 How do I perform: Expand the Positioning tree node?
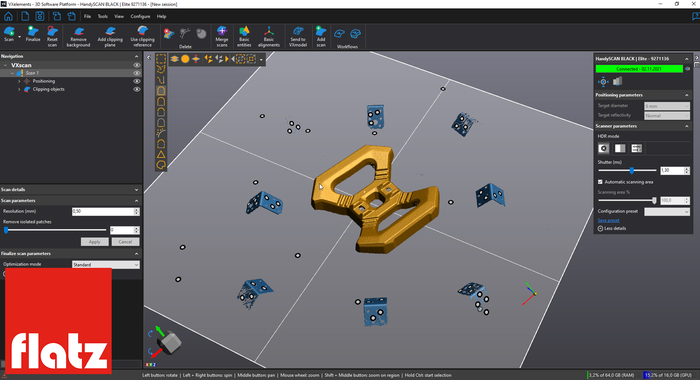coord(19,81)
